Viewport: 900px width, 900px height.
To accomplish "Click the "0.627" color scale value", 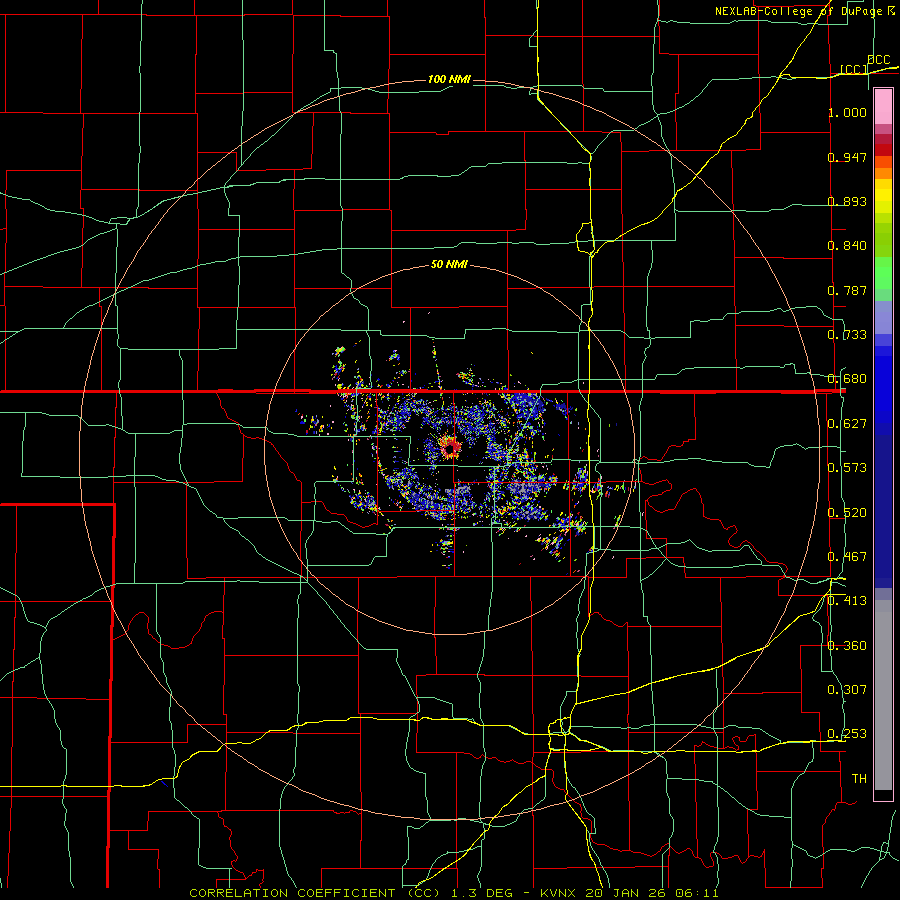I will (x=847, y=424).
